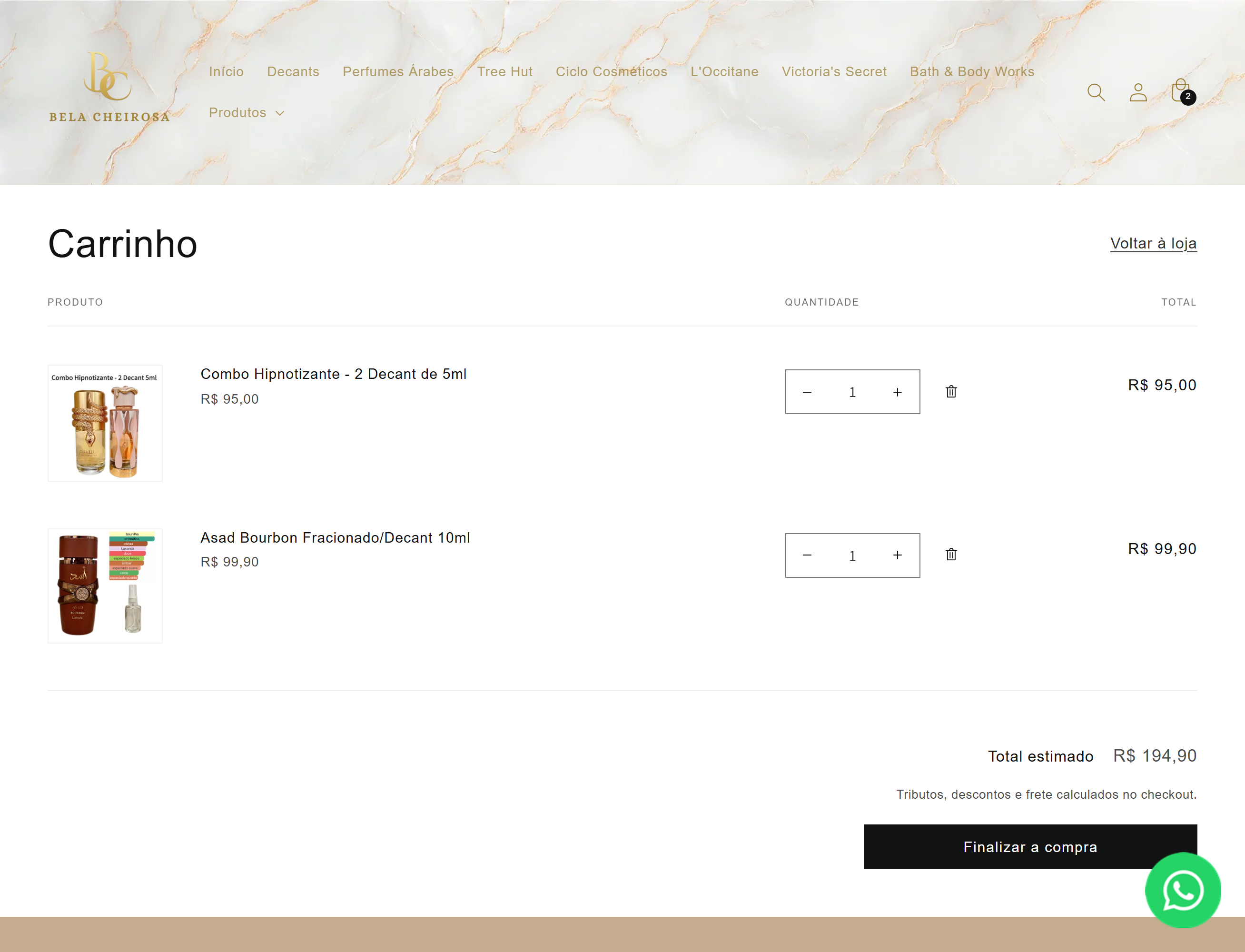Increase Asad Bourbon quantity with plus
The image size is (1245, 952).
click(897, 555)
